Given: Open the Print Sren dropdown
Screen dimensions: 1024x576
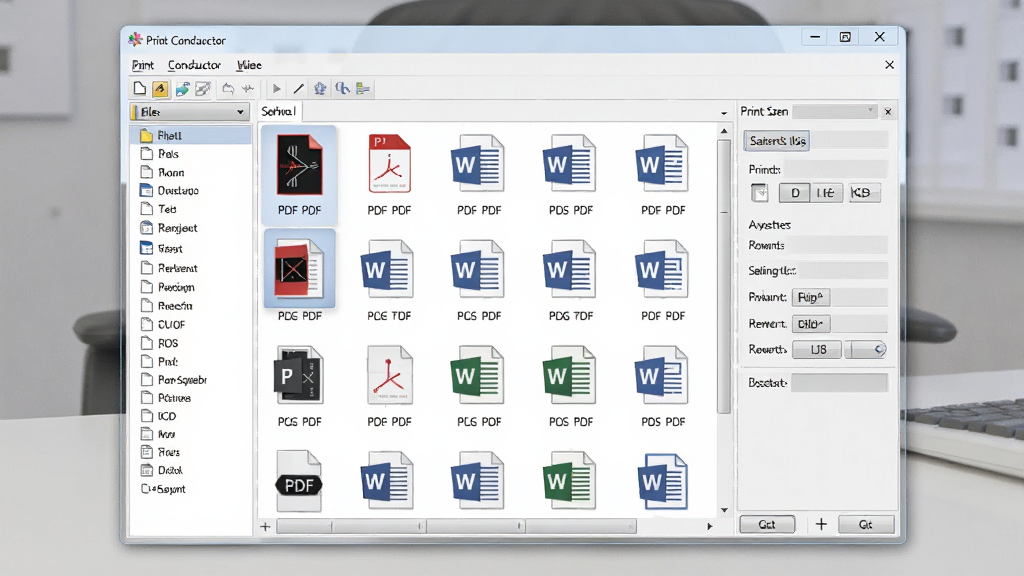Looking at the screenshot, I should tap(834, 112).
